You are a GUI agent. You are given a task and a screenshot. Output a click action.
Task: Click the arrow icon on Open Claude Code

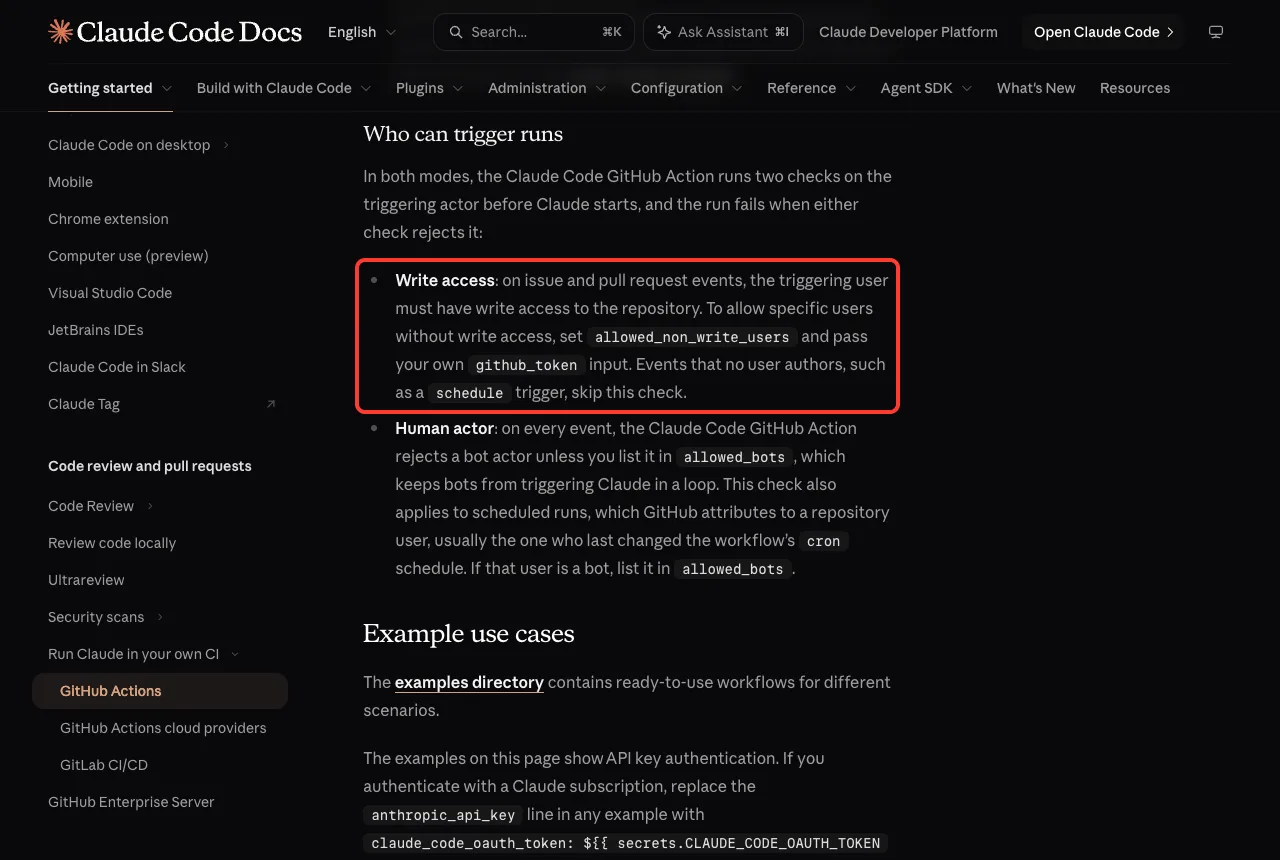(x=1170, y=32)
